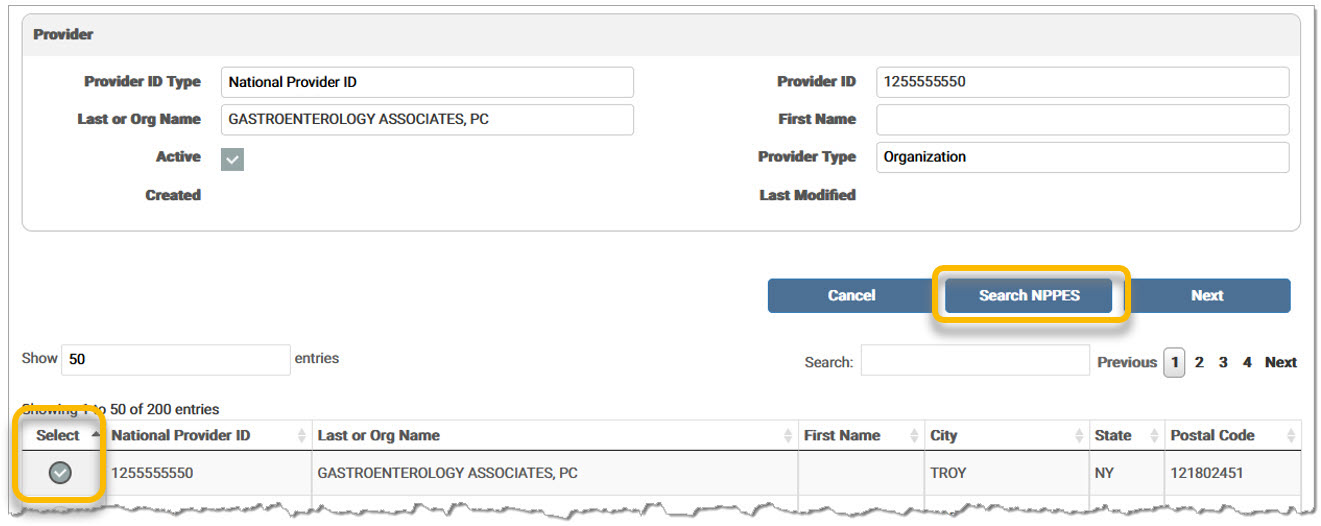Sort the State column

click(1153, 436)
